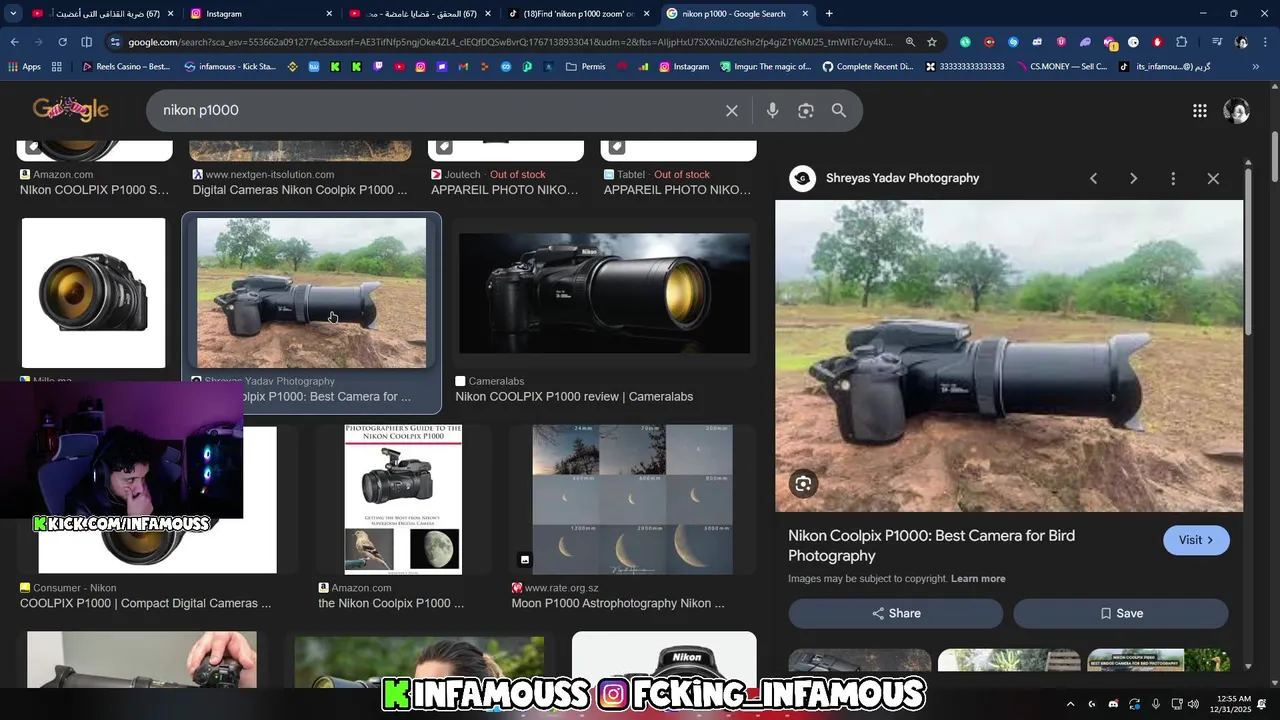Click the Tabtel APPAREIL PHOTO NIKON caption

[x=677, y=190]
